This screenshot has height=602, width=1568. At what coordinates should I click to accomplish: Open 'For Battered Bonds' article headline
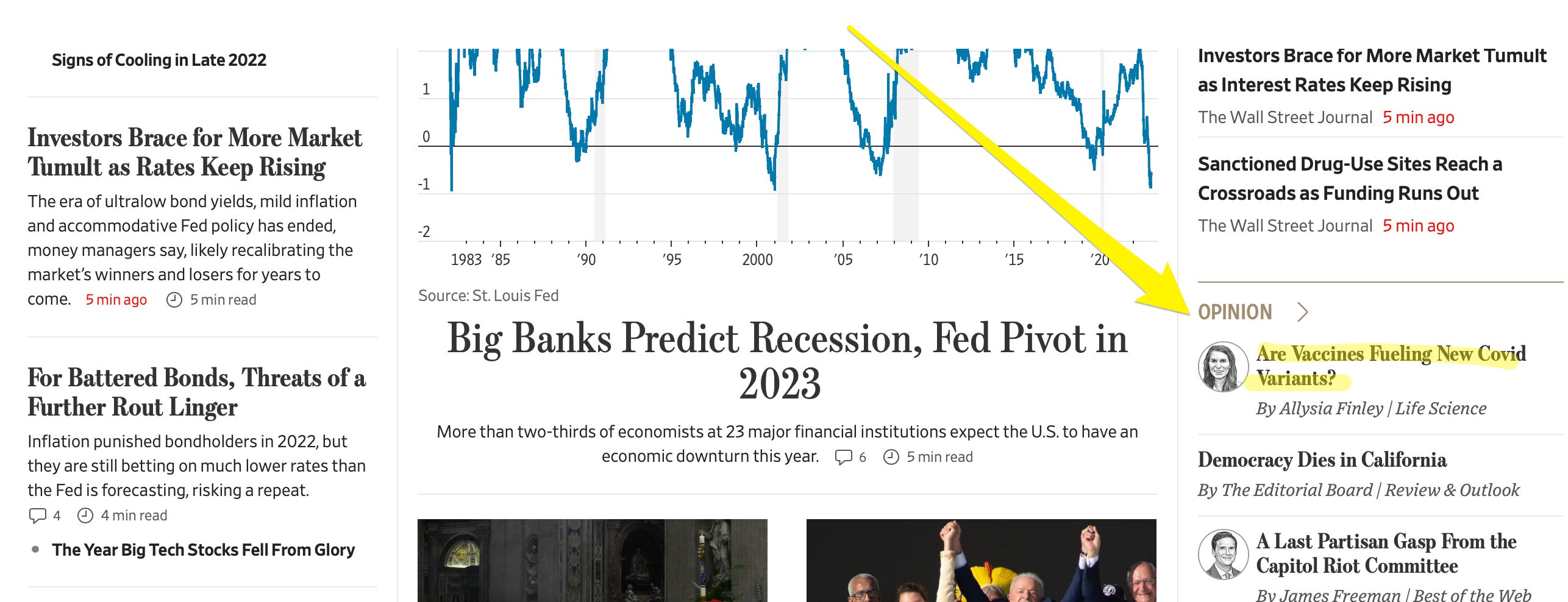(196, 392)
